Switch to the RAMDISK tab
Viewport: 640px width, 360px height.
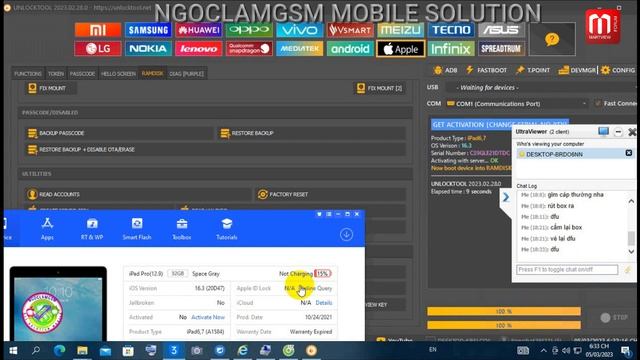pos(152,73)
